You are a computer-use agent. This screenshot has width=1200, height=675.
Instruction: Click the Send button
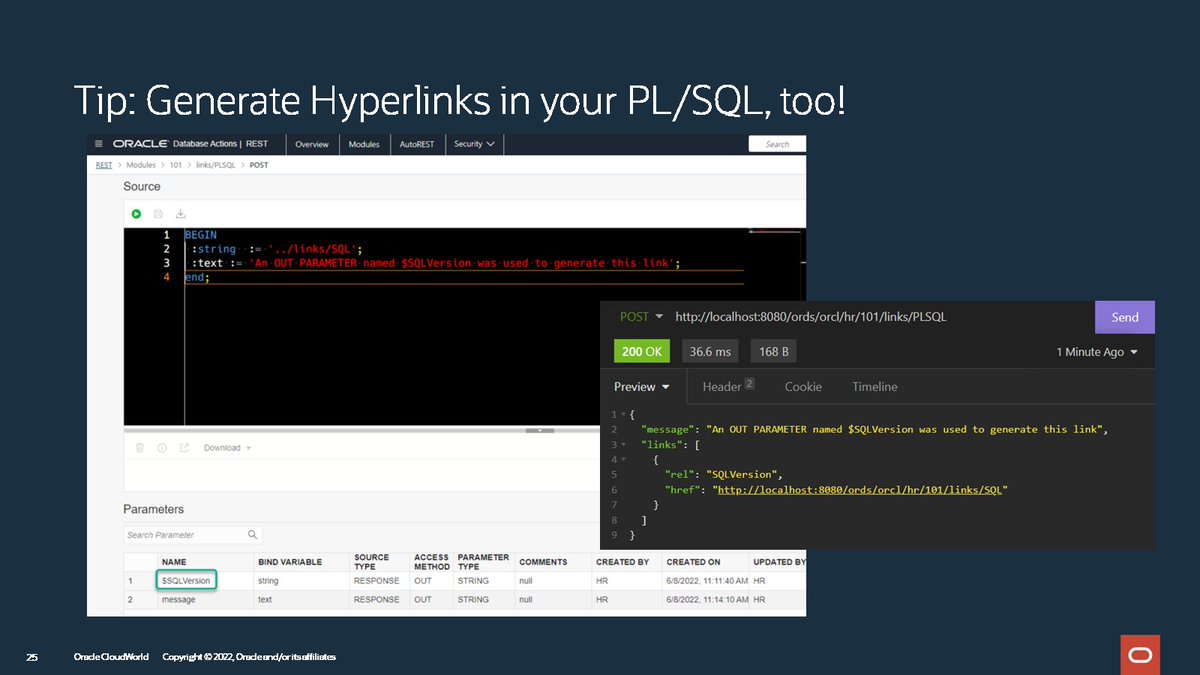(x=1125, y=317)
